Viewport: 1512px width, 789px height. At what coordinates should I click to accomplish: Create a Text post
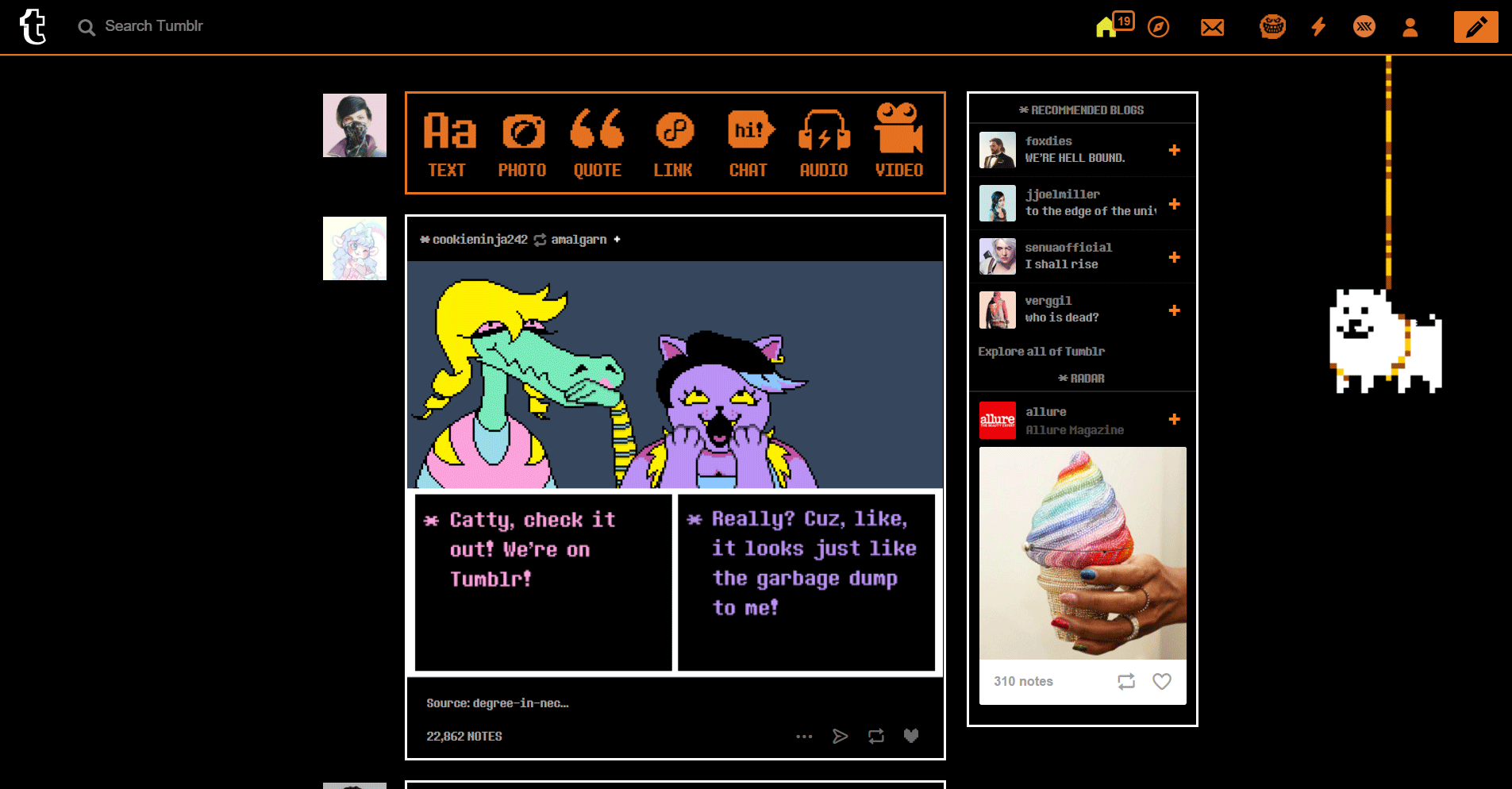[447, 143]
